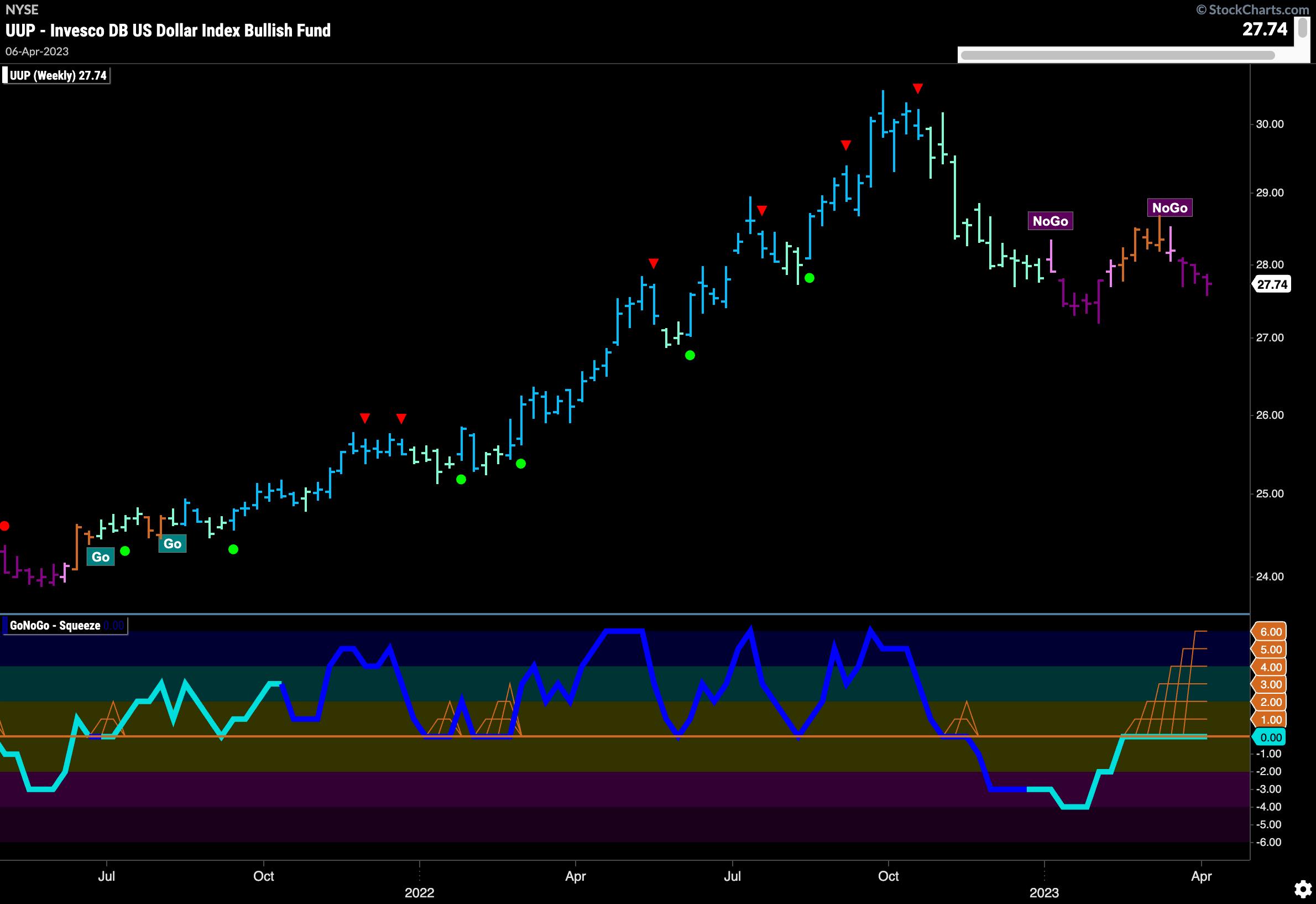
Task: Click the vertical scrollbar thumb at top right
Action: click(x=1303, y=28)
